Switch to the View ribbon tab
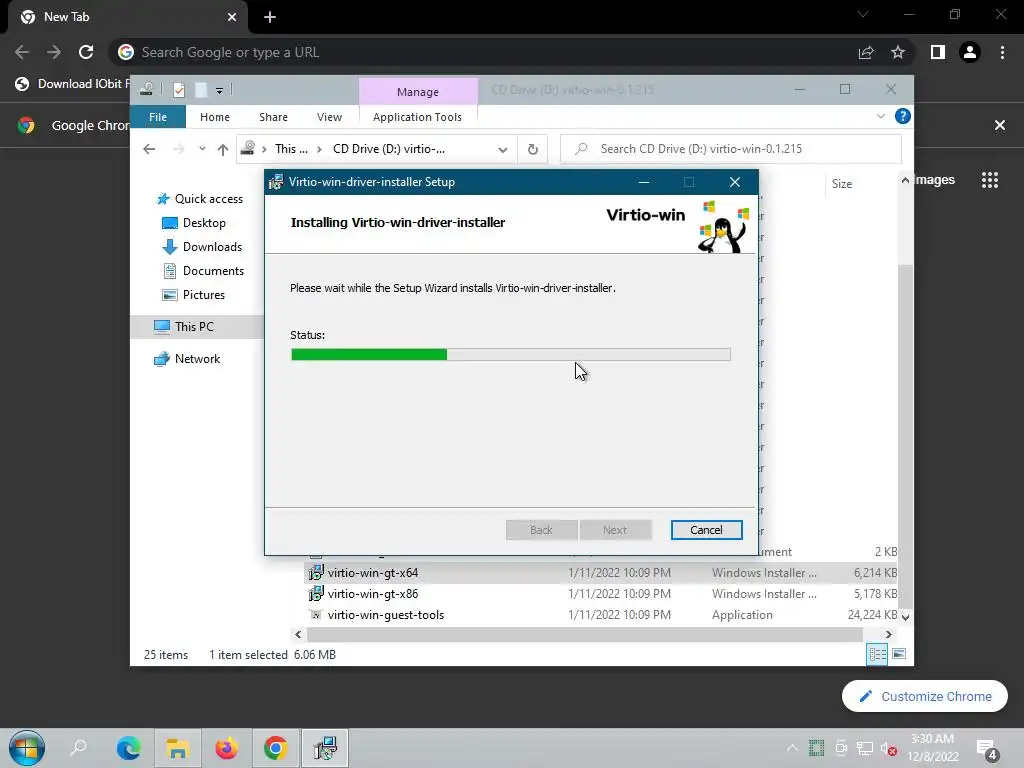 tap(329, 117)
